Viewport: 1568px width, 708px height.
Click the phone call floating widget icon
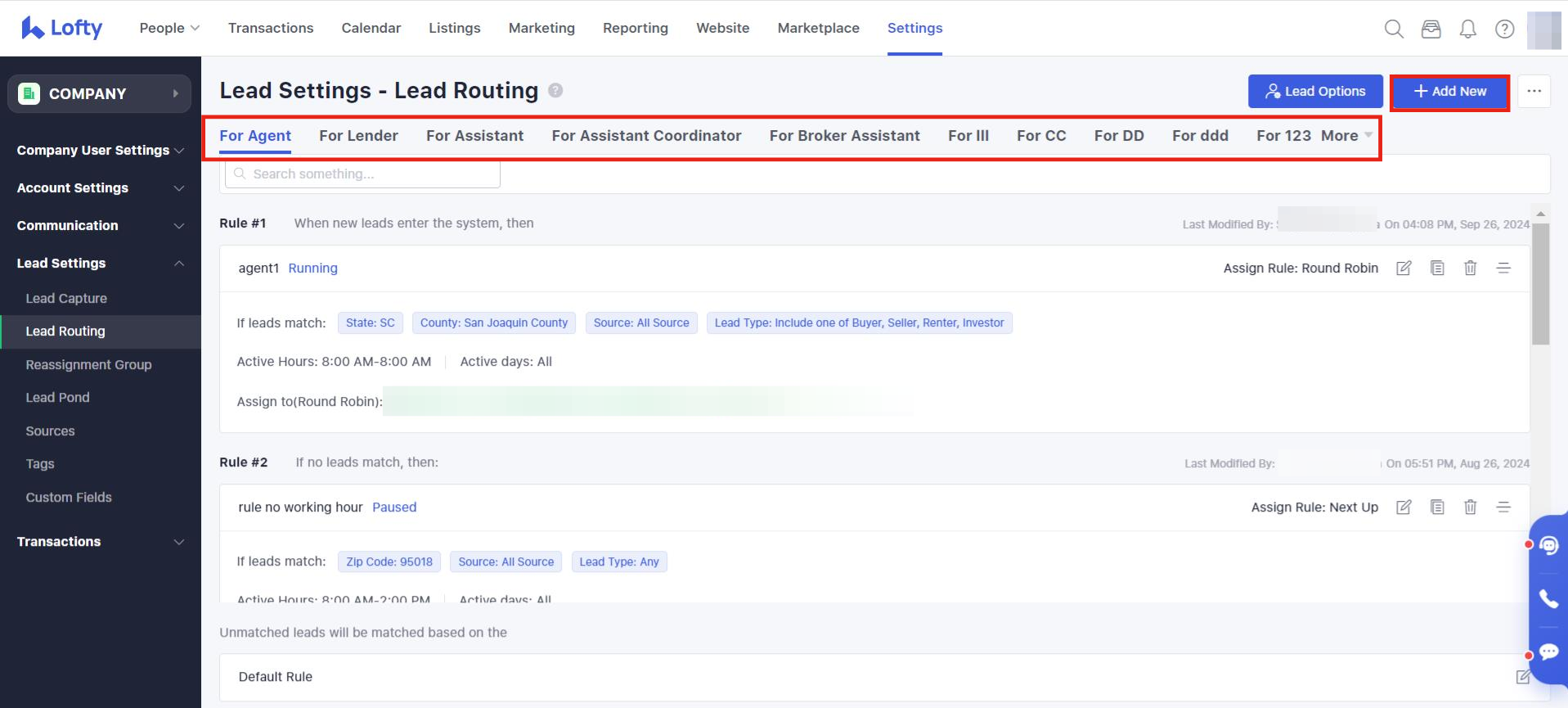click(x=1548, y=599)
